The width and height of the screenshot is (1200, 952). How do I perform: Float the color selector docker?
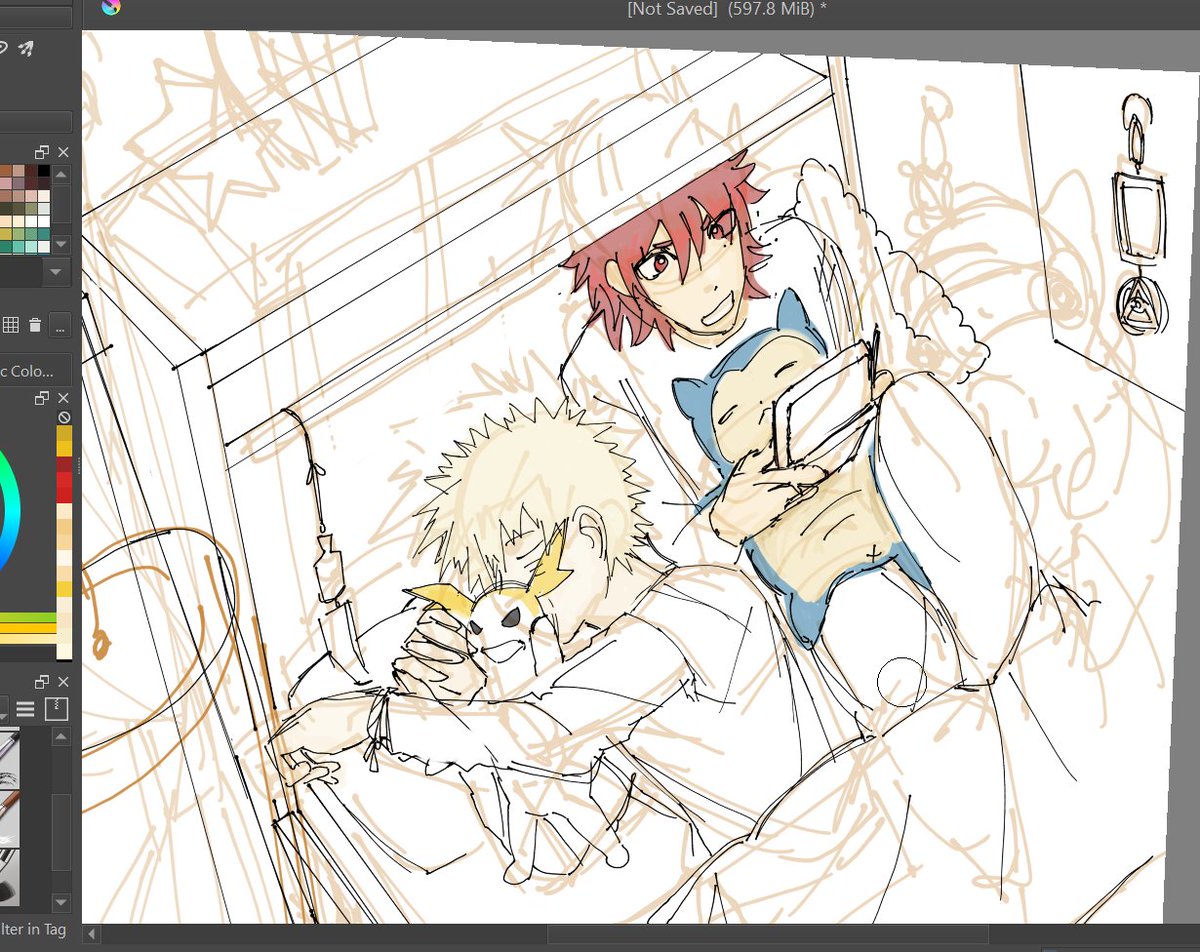42,398
